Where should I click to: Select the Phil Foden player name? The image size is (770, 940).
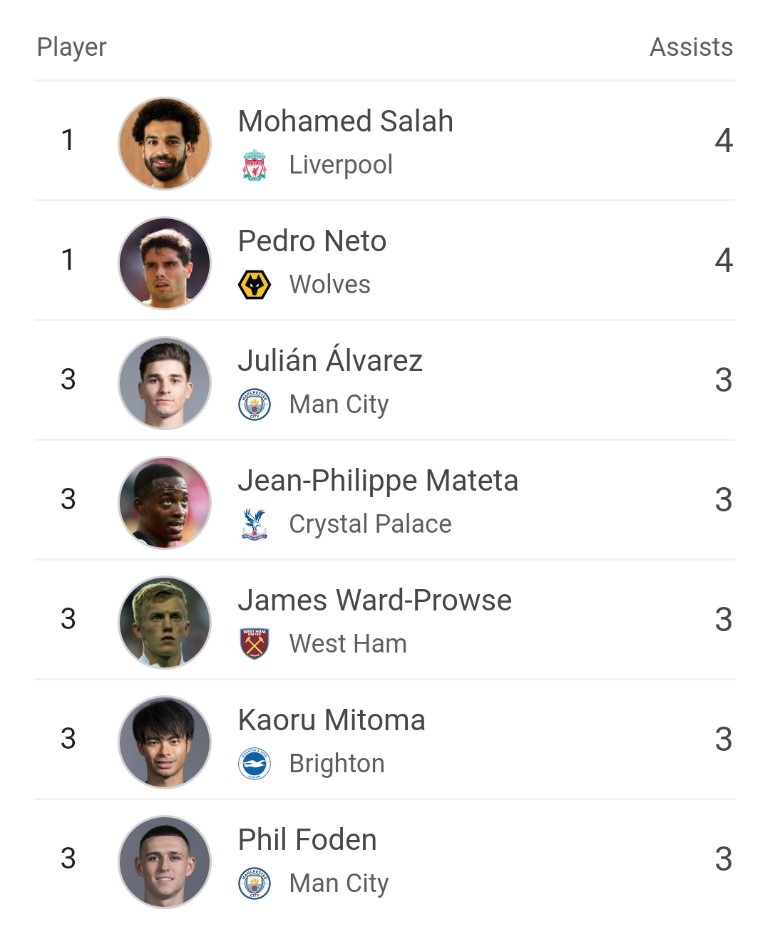[x=307, y=840]
